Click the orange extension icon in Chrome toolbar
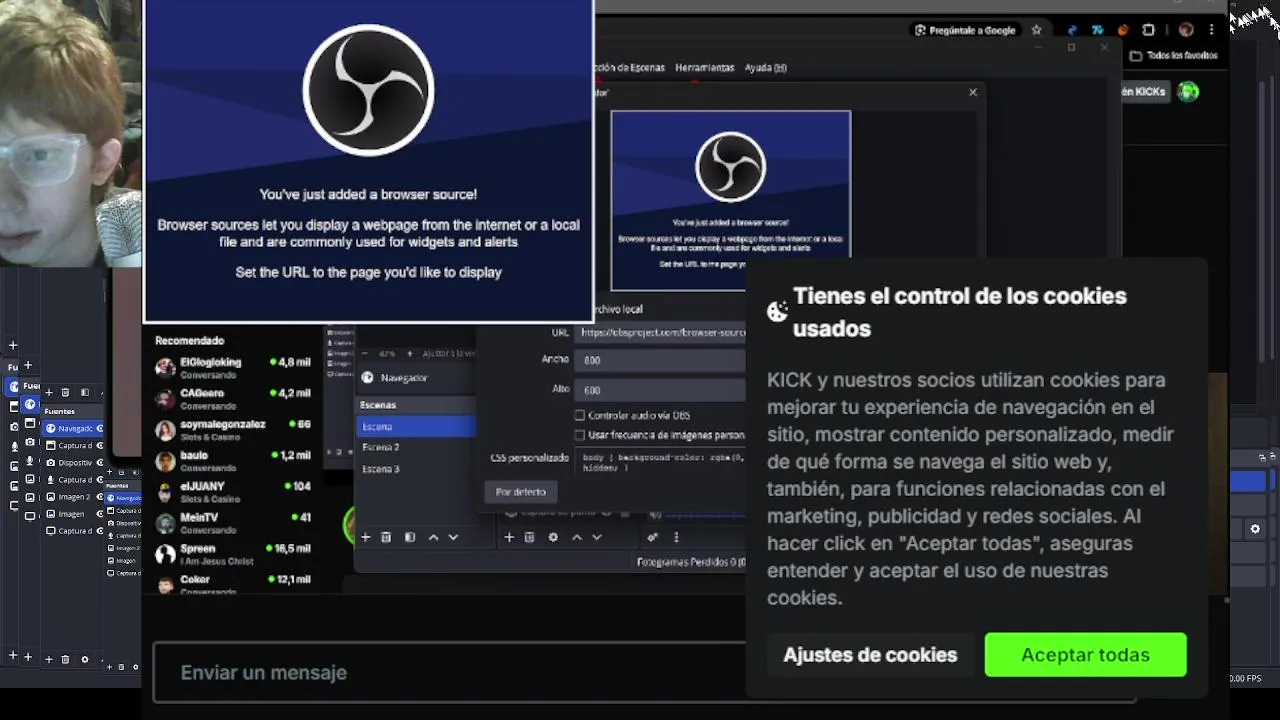Image resolution: width=1280 pixels, height=720 pixels. [1123, 30]
